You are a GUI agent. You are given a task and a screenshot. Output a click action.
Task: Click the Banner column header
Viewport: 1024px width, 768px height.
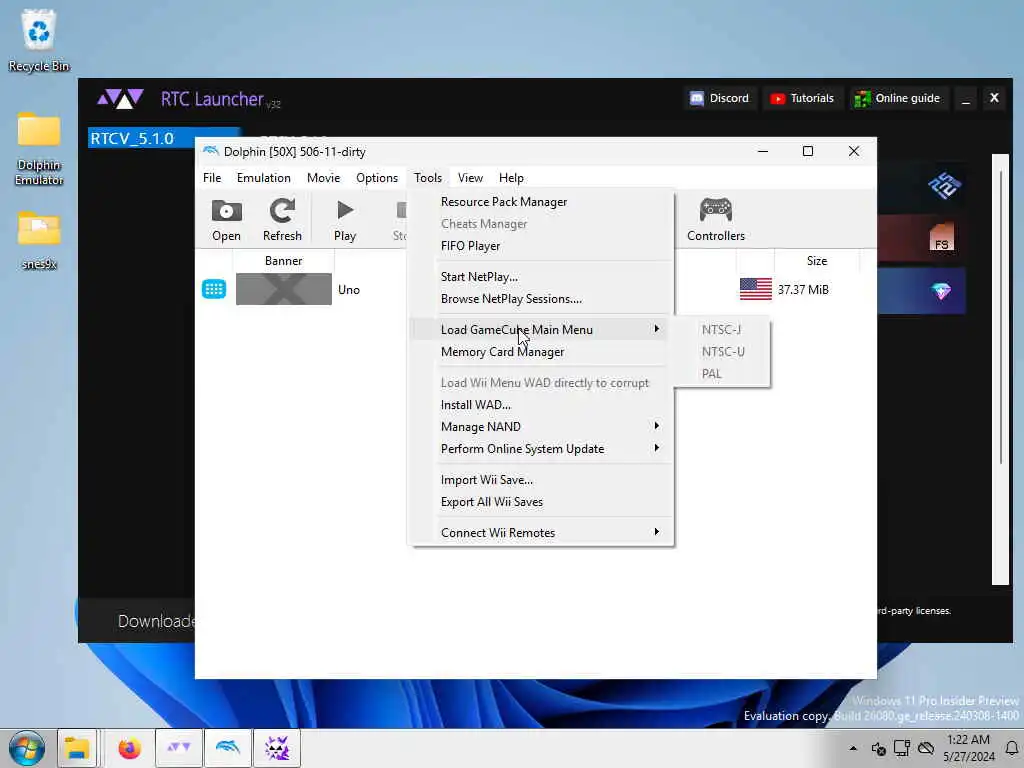(283, 261)
